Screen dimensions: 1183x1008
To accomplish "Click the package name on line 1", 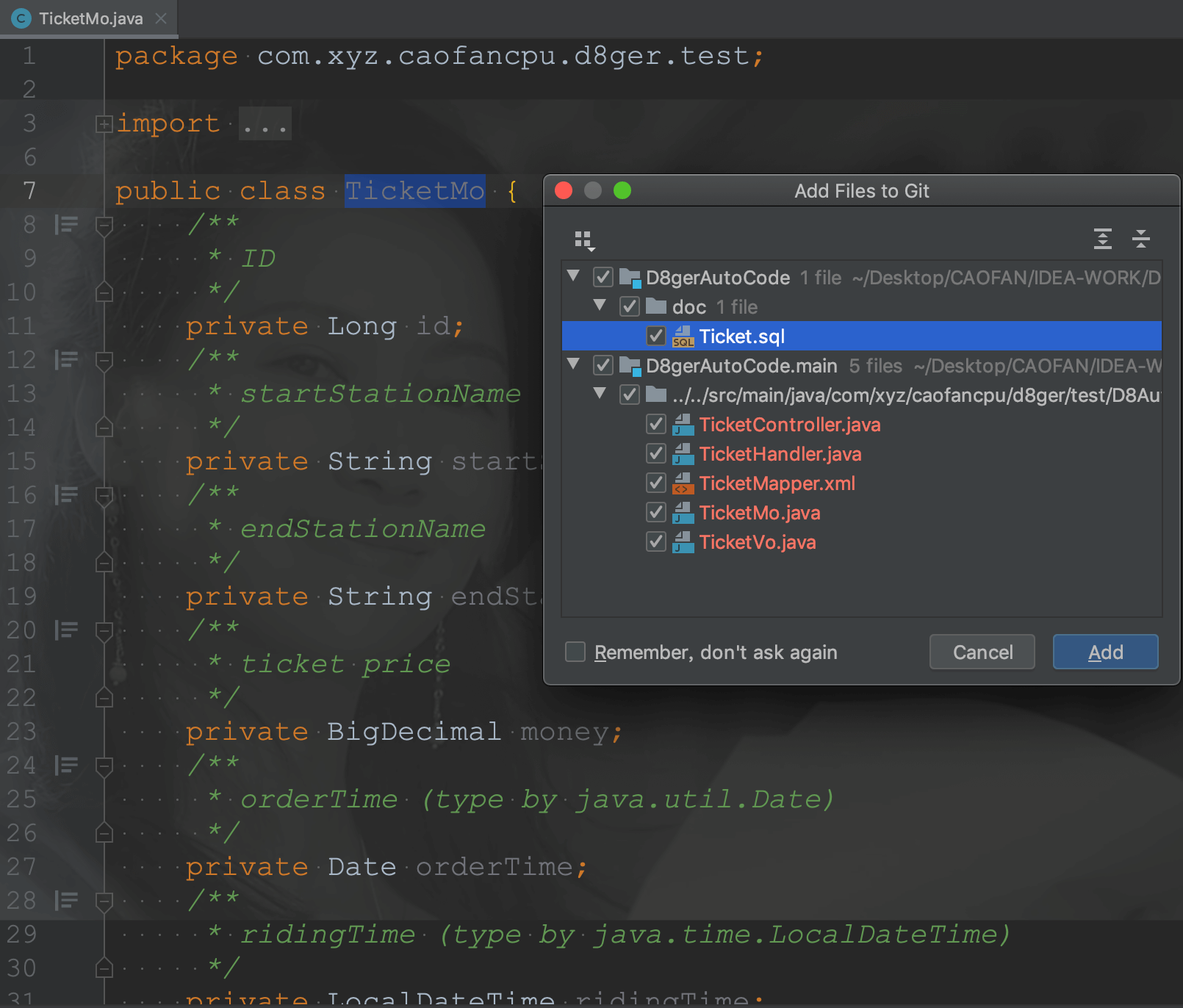I will pyautogui.click(x=503, y=57).
